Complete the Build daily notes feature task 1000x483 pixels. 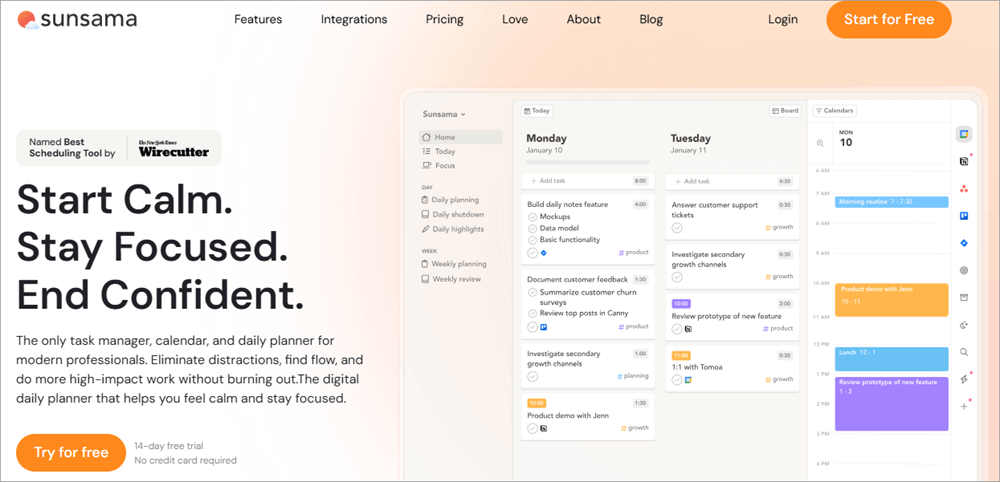click(533, 253)
